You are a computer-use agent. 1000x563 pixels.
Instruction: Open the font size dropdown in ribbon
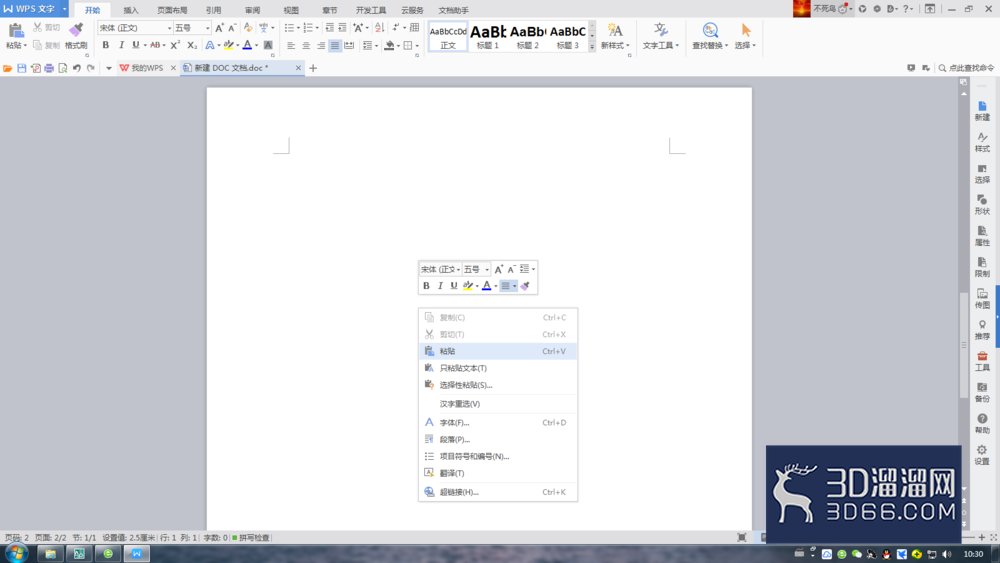pyautogui.click(x=208, y=28)
